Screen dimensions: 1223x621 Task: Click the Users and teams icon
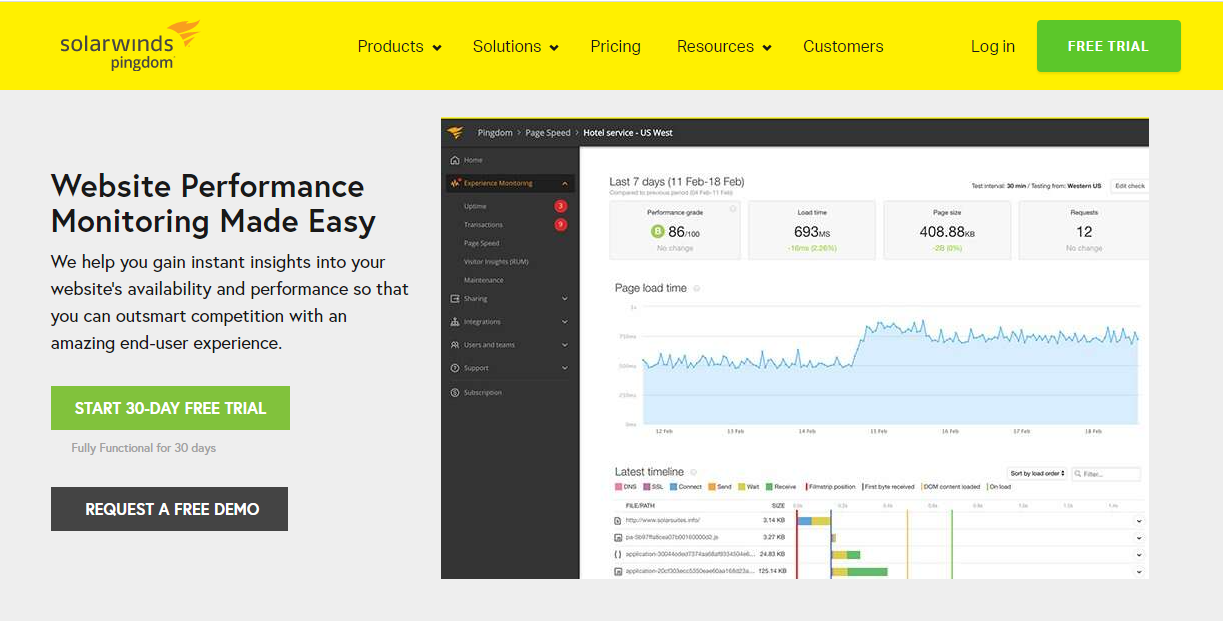(x=455, y=345)
